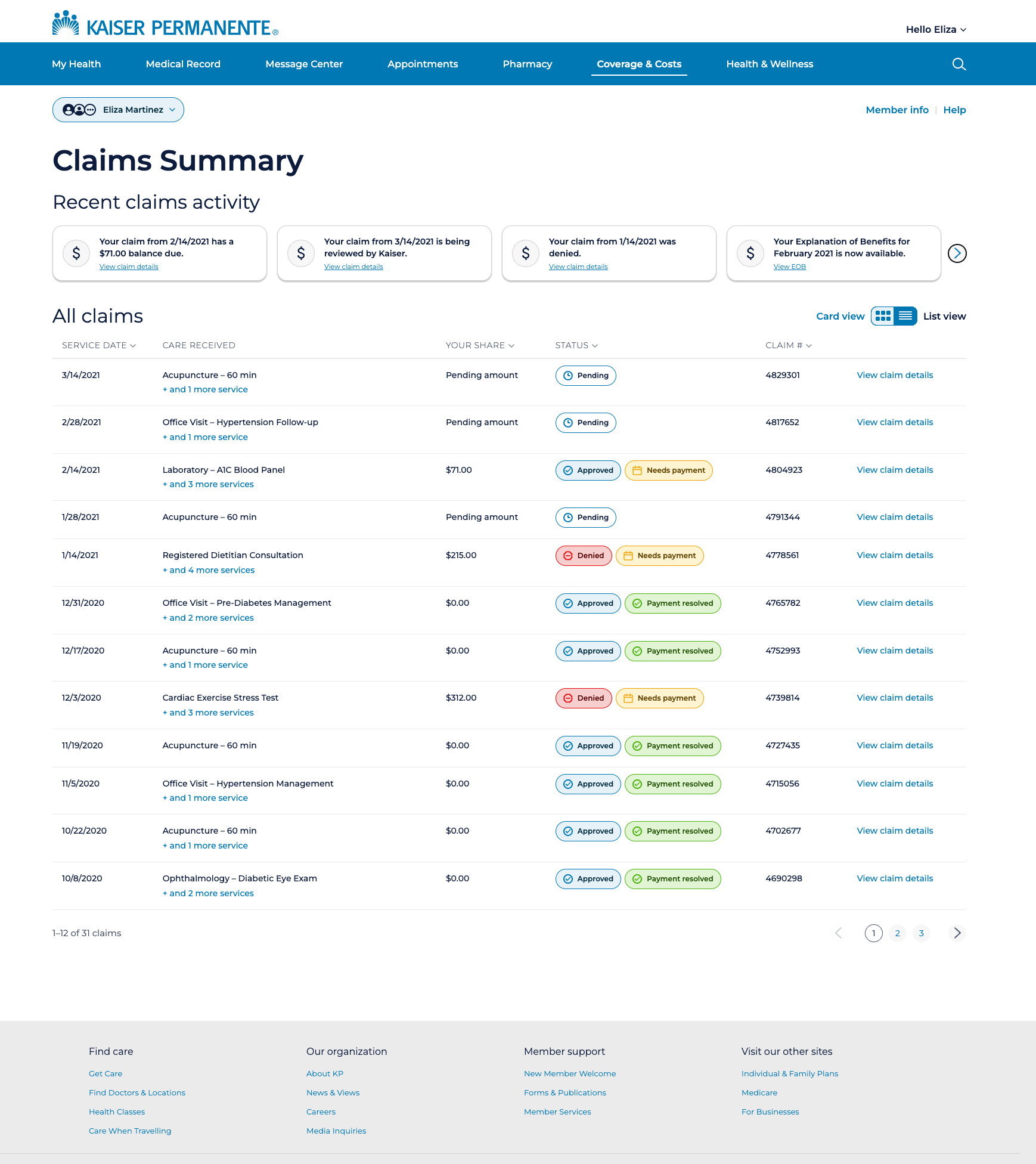
Task: Click Approved badge for claim 4727435
Action: 588,746
